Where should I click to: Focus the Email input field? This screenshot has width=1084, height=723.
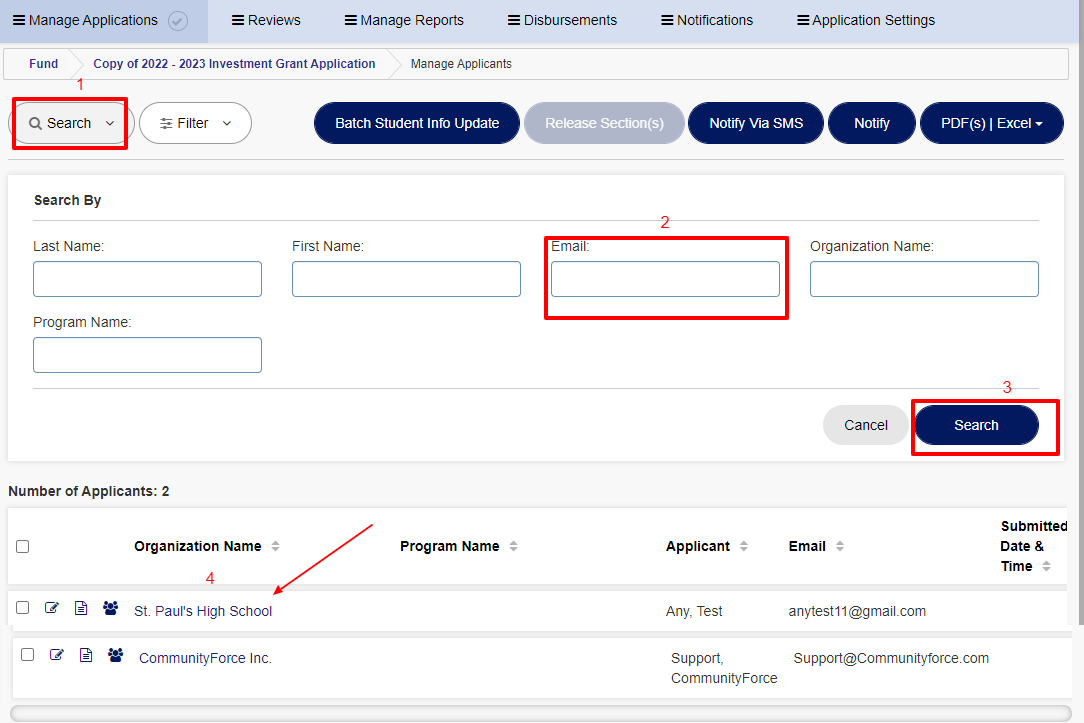pyautogui.click(x=665, y=279)
